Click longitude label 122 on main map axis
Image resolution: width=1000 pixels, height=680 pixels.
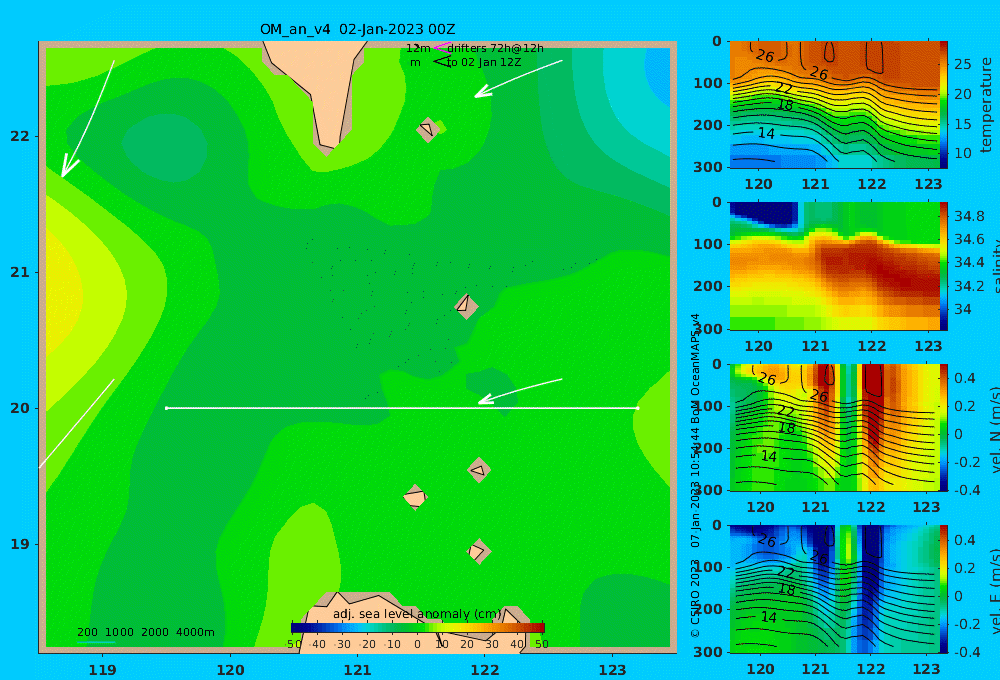pyautogui.click(x=485, y=670)
